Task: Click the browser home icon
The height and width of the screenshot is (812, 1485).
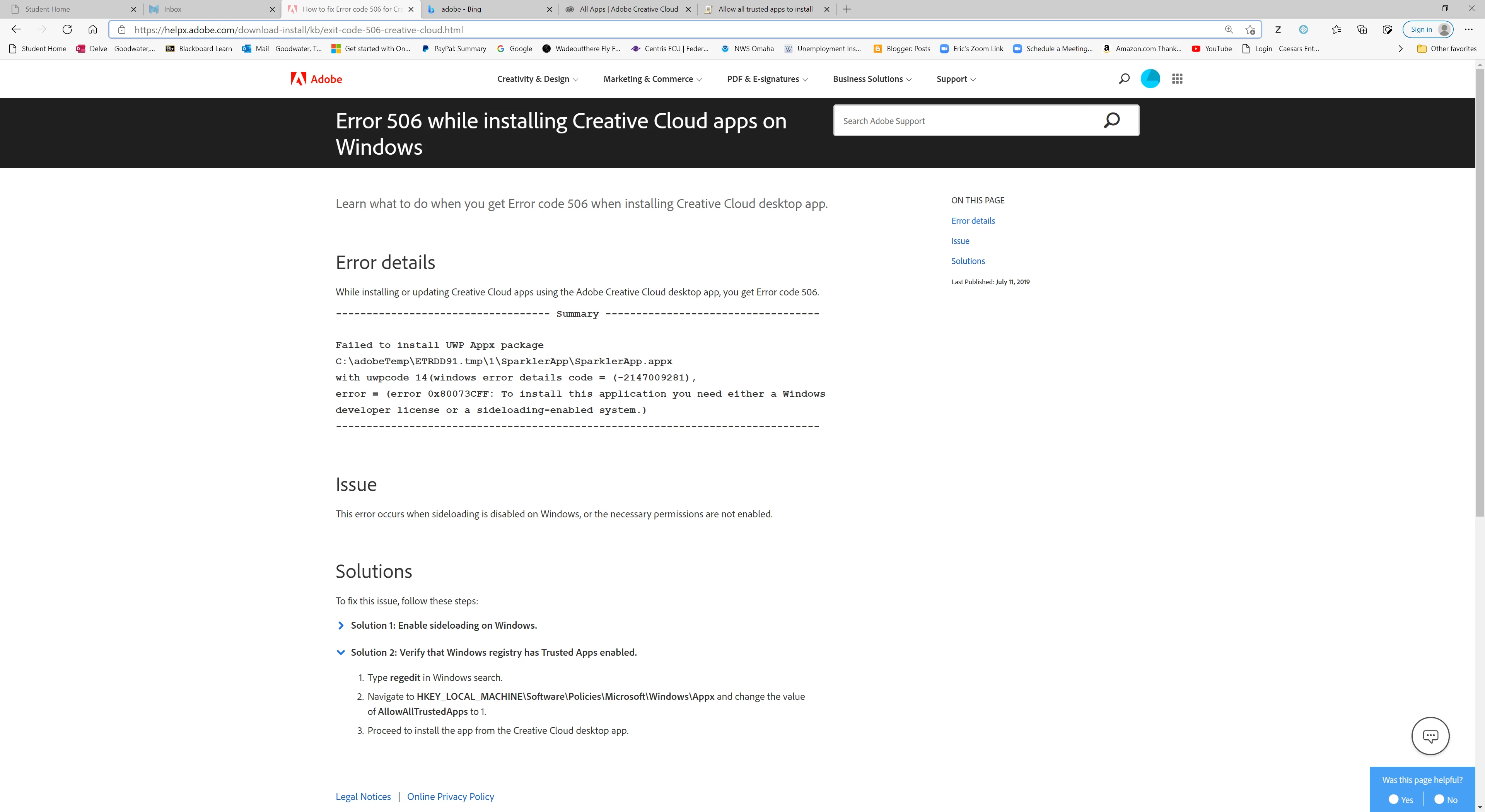Action: click(x=93, y=29)
